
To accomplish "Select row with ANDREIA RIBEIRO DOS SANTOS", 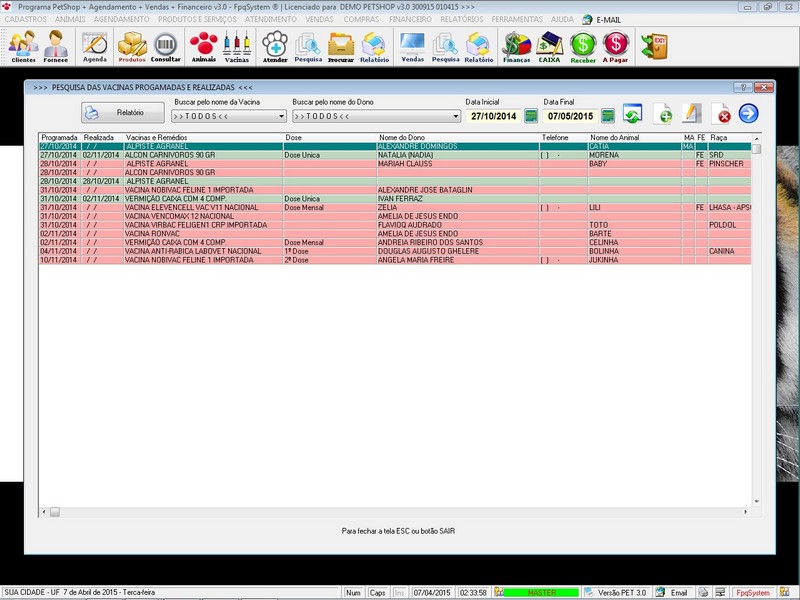I will (395, 242).
